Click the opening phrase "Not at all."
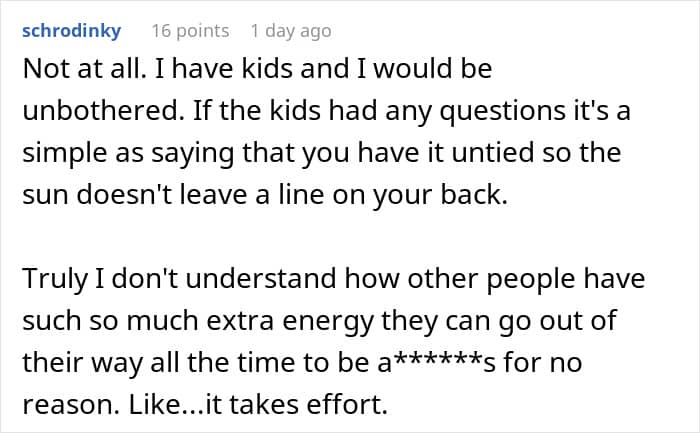Viewport: 700px width, 433px height. [85, 69]
